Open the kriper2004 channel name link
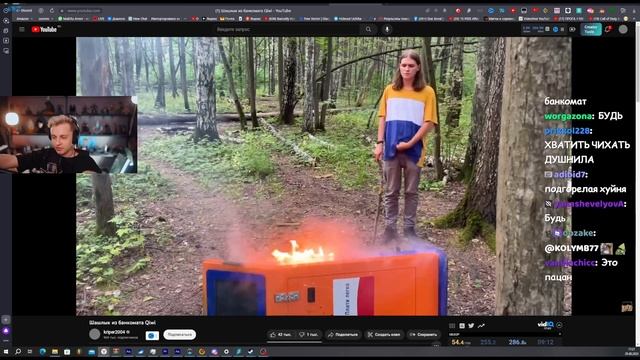The height and width of the screenshot is (360, 640). click(115, 332)
